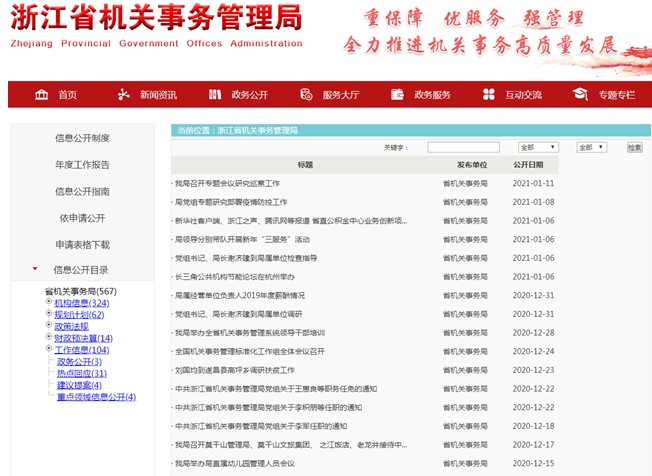Click the 服务大厅 service hall icon

click(305, 95)
